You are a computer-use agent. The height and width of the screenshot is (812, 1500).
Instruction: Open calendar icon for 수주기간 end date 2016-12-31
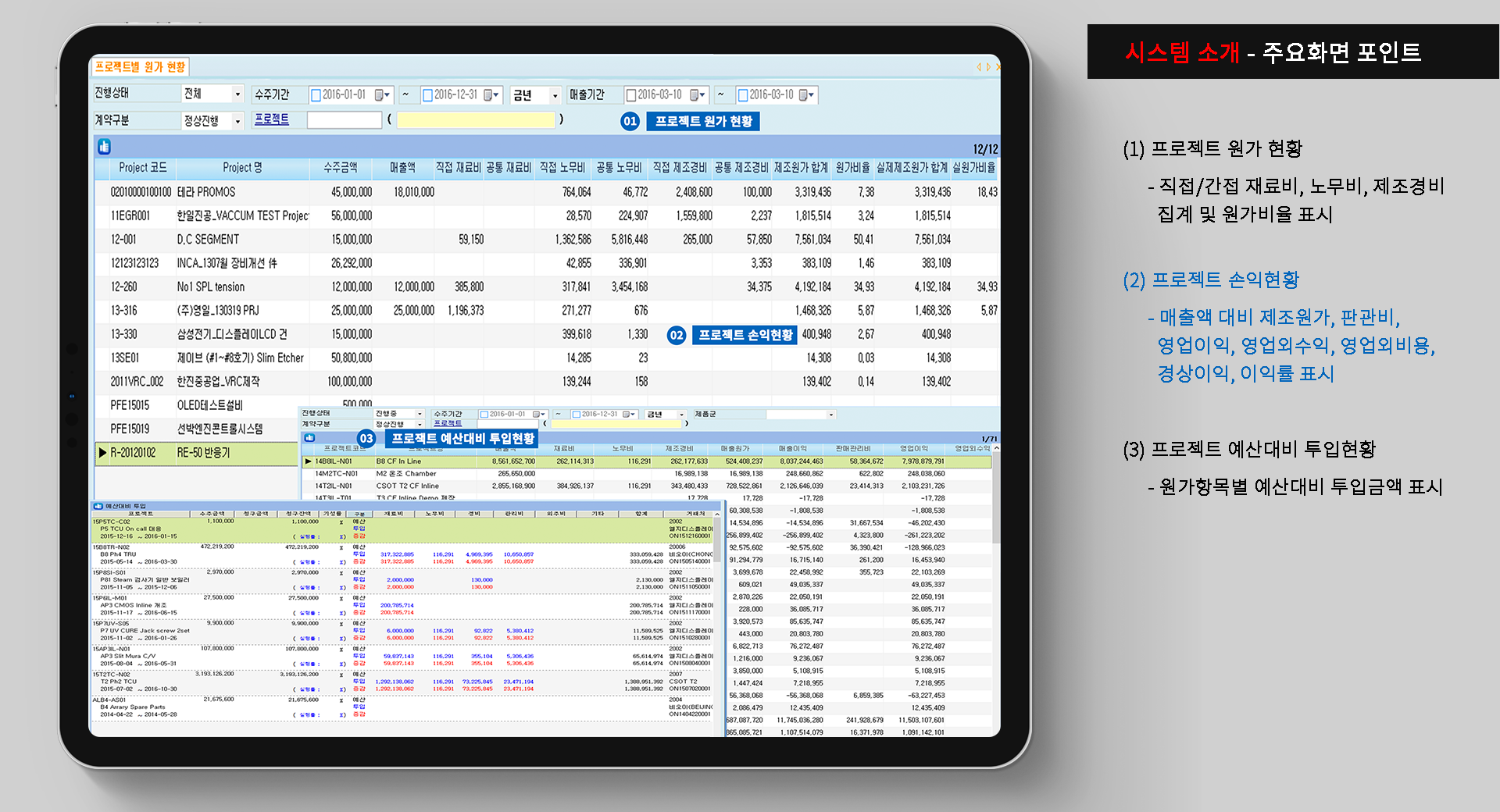tap(491, 95)
